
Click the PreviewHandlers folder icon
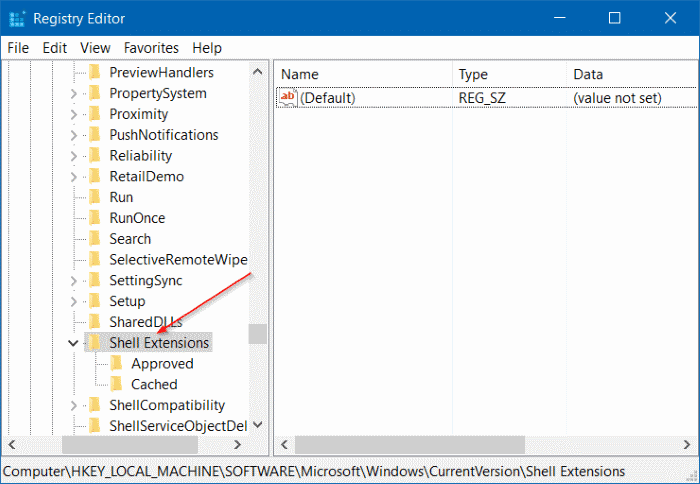(x=95, y=72)
